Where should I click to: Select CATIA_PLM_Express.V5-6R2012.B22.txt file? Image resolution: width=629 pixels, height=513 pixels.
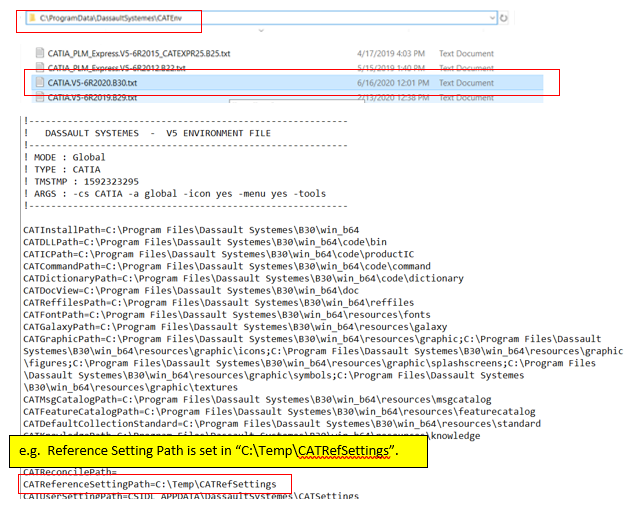[116, 68]
